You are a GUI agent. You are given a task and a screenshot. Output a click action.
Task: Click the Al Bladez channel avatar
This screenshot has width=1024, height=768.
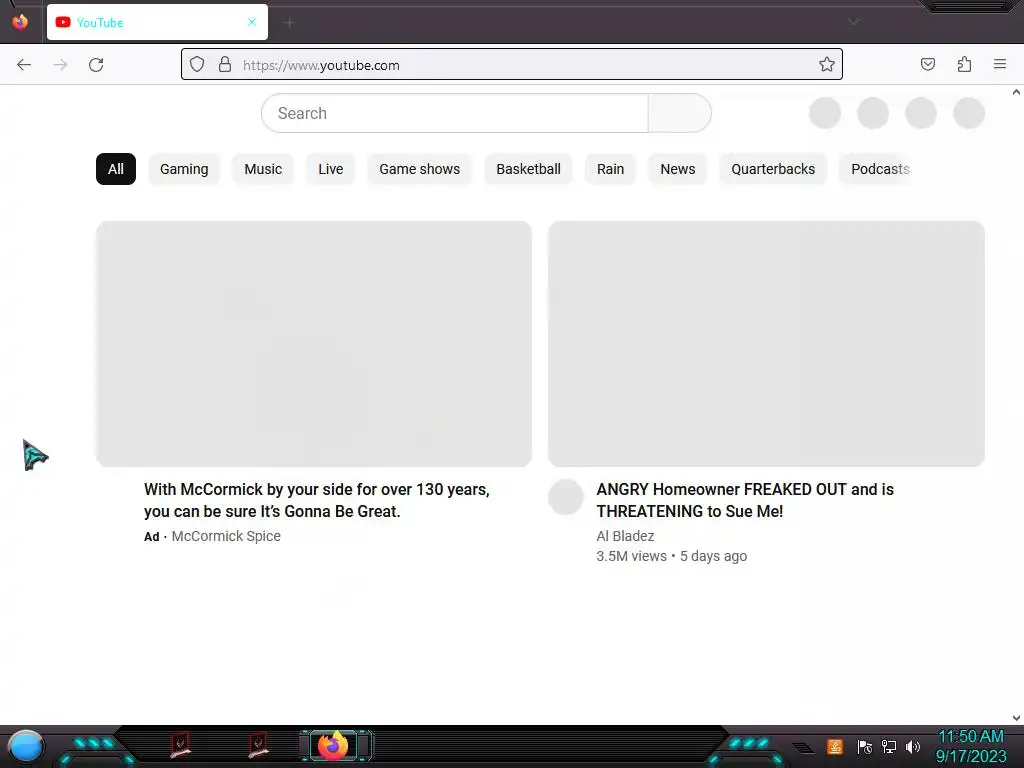[x=566, y=497]
